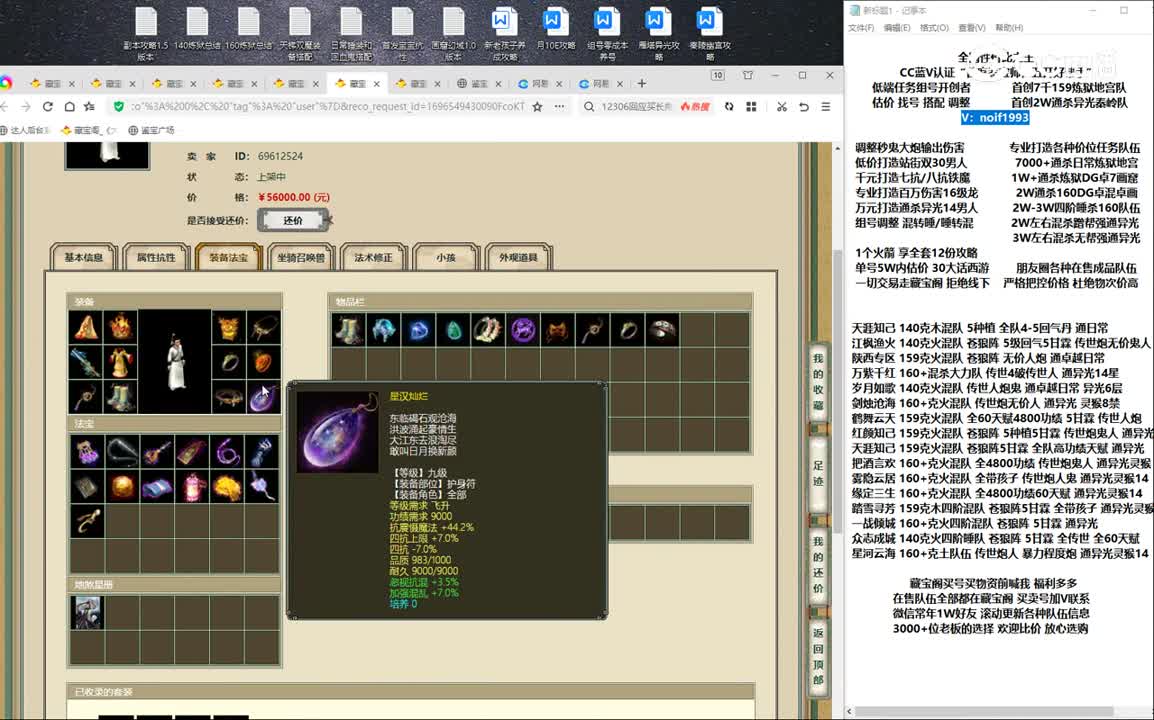Select the green jade item in 物品栏
This screenshot has width=1154, height=720.
click(x=453, y=330)
